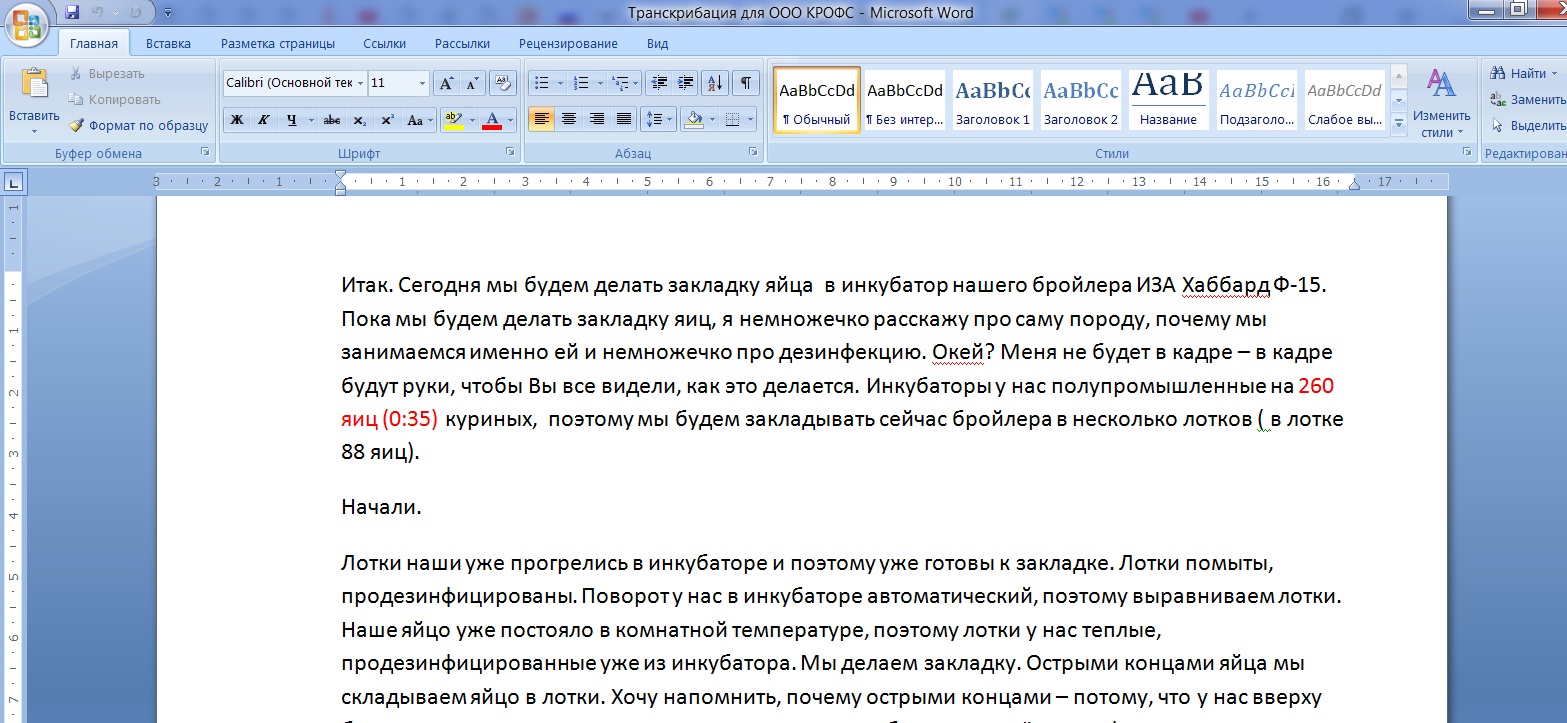
Task: Toggle italic (К) formatting
Action: tap(263, 120)
